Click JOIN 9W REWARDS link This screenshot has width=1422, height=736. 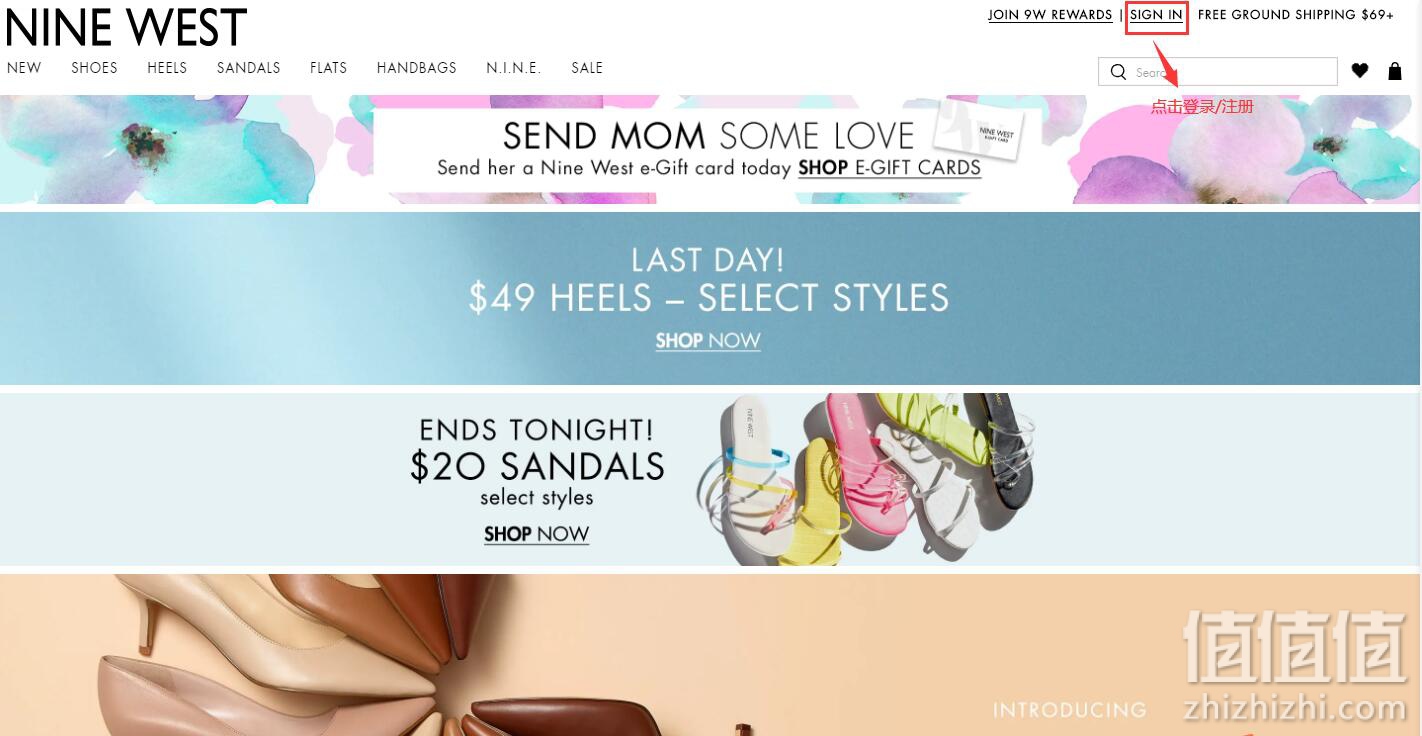coord(1050,15)
